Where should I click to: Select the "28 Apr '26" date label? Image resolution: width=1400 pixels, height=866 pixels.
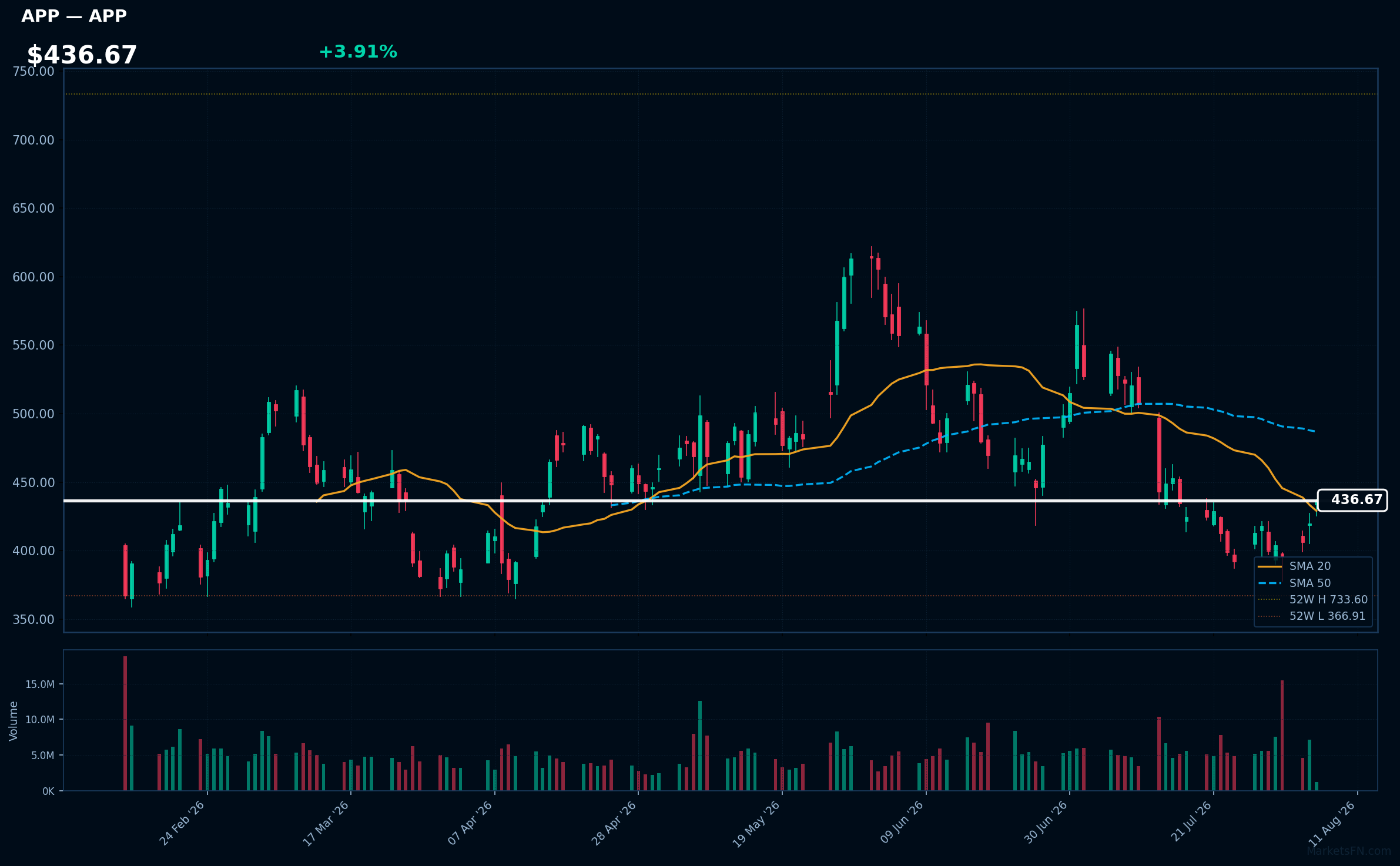point(614,824)
